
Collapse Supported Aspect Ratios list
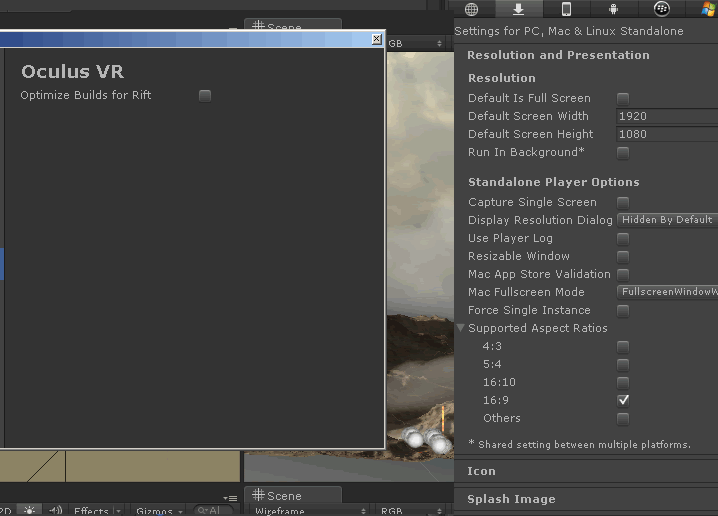(x=461, y=328)
